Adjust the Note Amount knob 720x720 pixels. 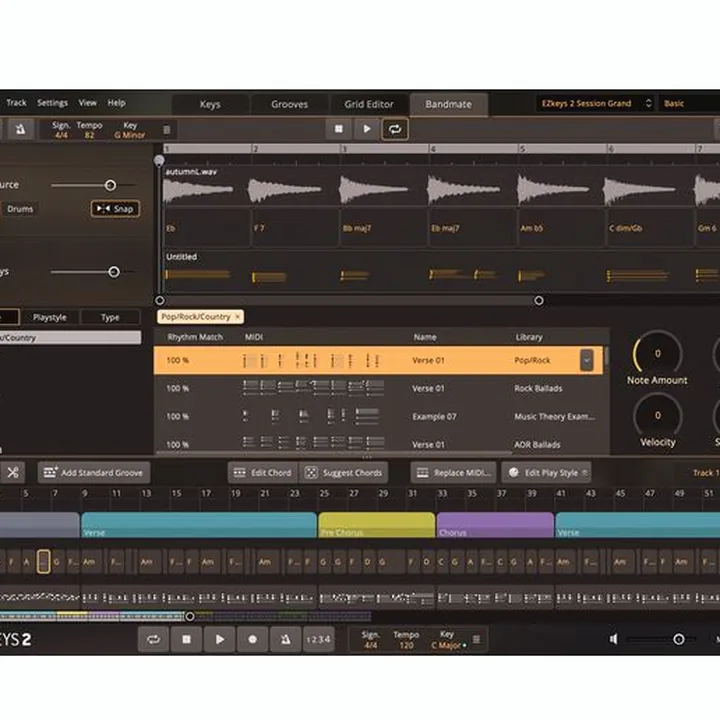[x=658, y=354]
